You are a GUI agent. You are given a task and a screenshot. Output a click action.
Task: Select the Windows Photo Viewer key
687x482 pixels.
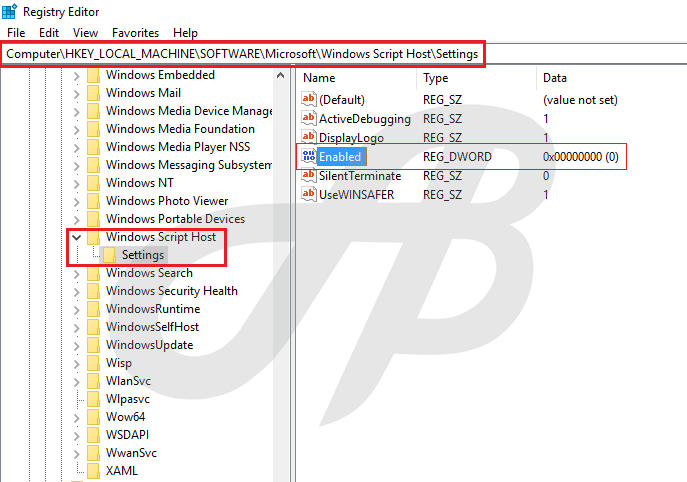tap(166, 201)
